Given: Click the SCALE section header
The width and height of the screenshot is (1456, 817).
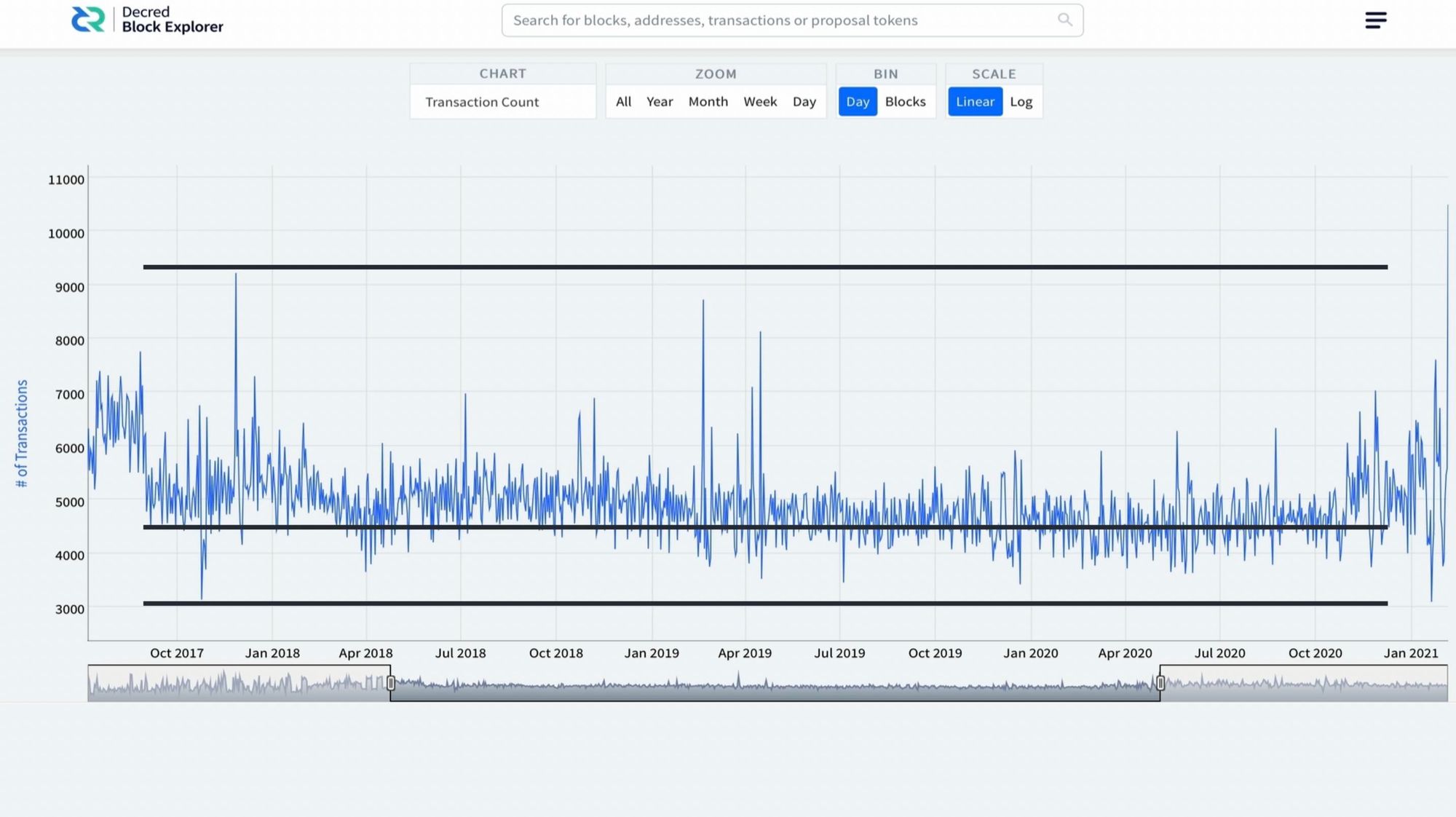Looking at the screenshot, I should click(994, 74).
